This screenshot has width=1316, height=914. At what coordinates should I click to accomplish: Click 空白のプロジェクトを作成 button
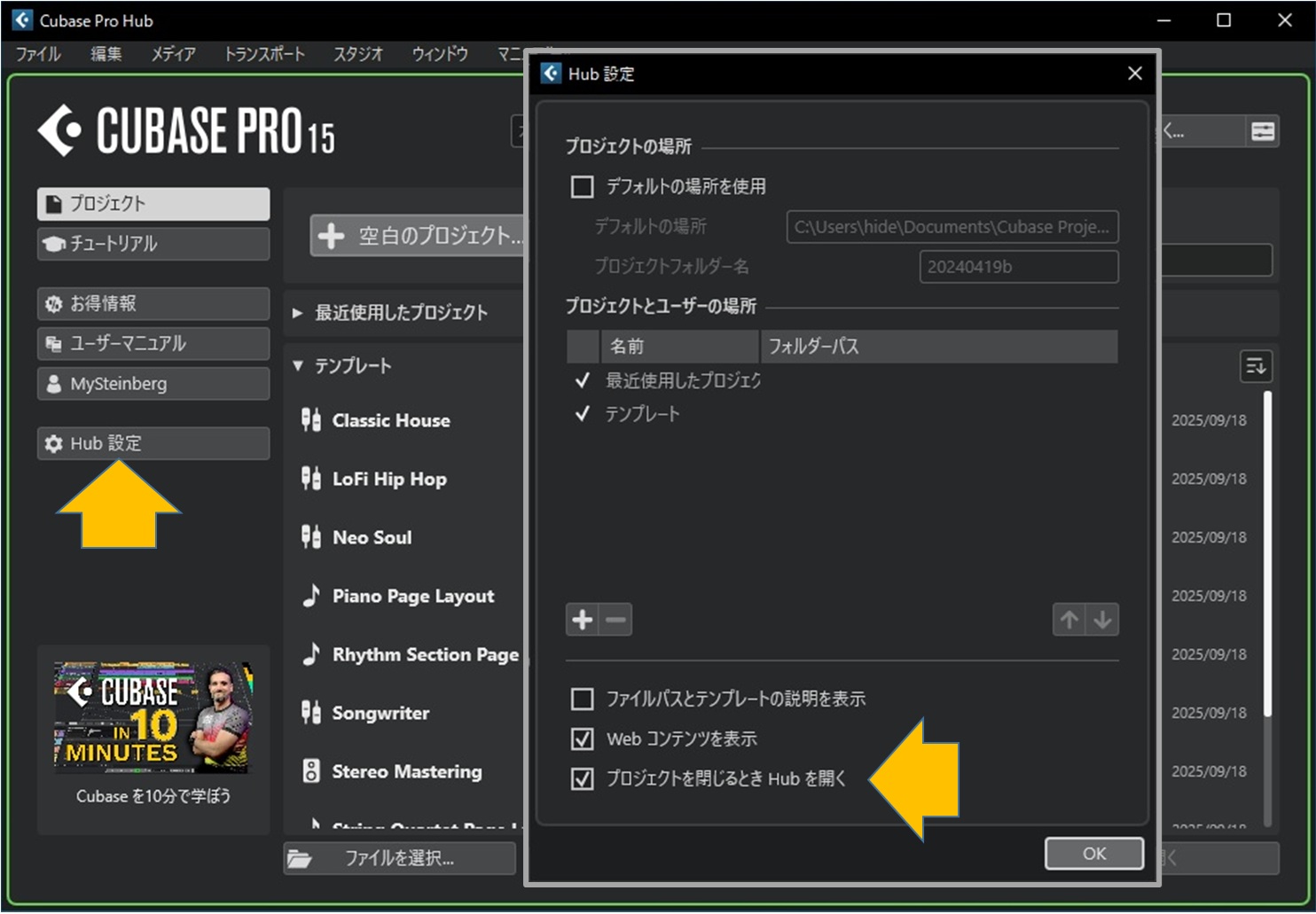417,235
